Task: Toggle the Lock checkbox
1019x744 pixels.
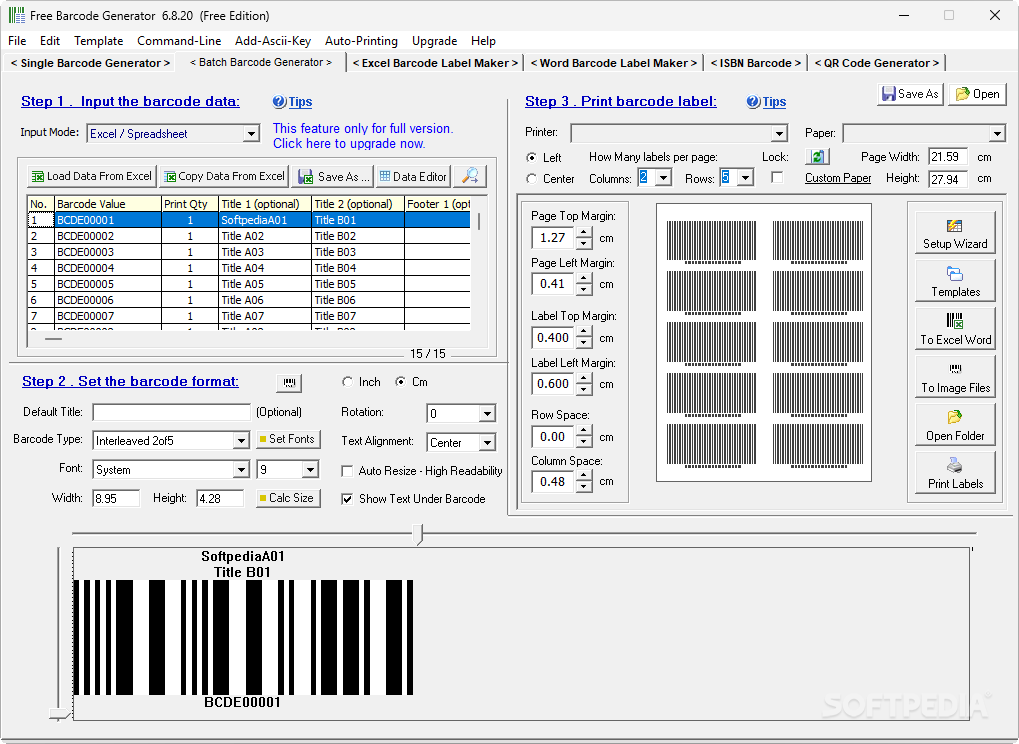Action: point(777,177)
